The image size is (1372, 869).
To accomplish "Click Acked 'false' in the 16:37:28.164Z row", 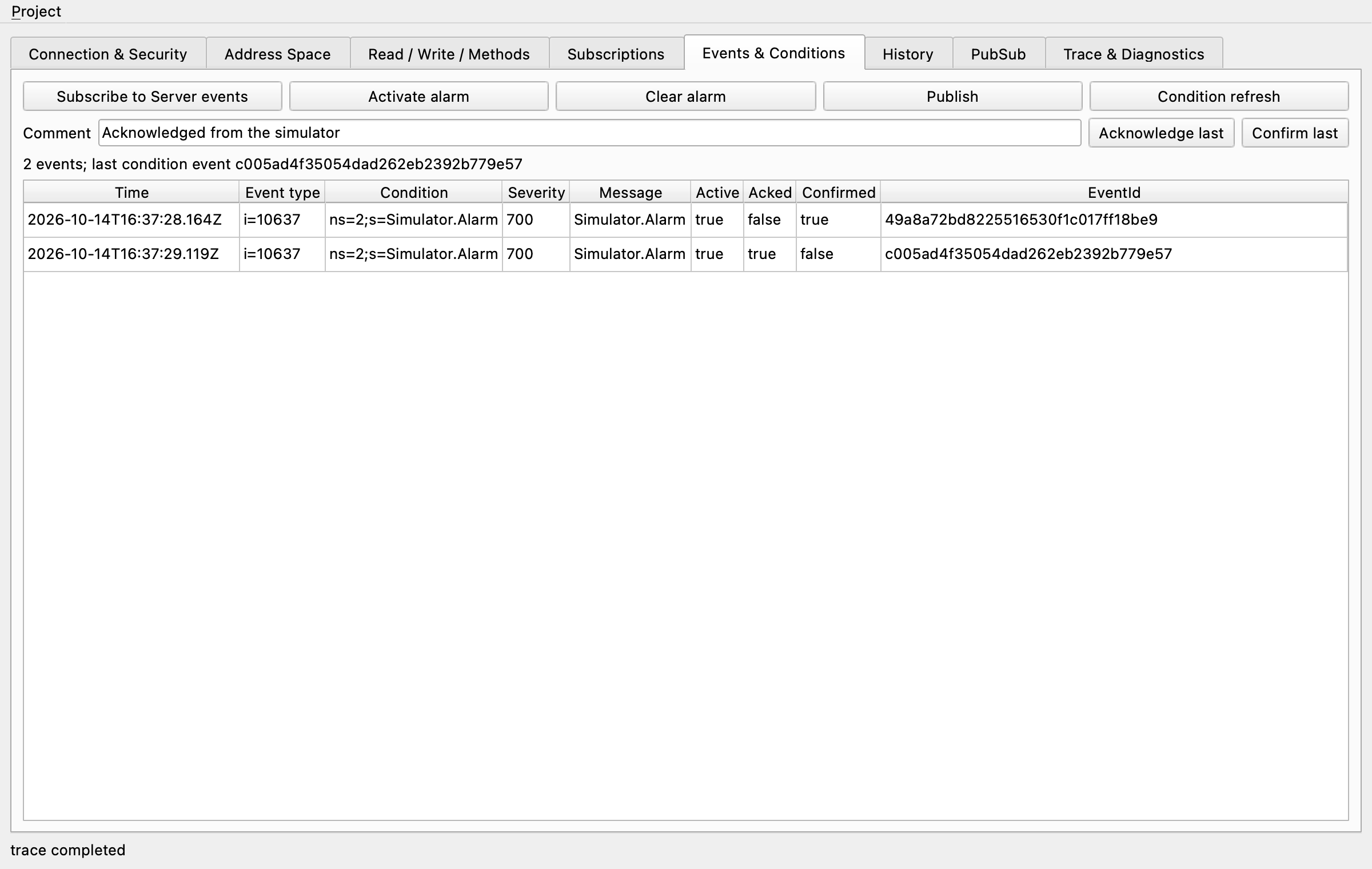I will [x=770, y=220].
